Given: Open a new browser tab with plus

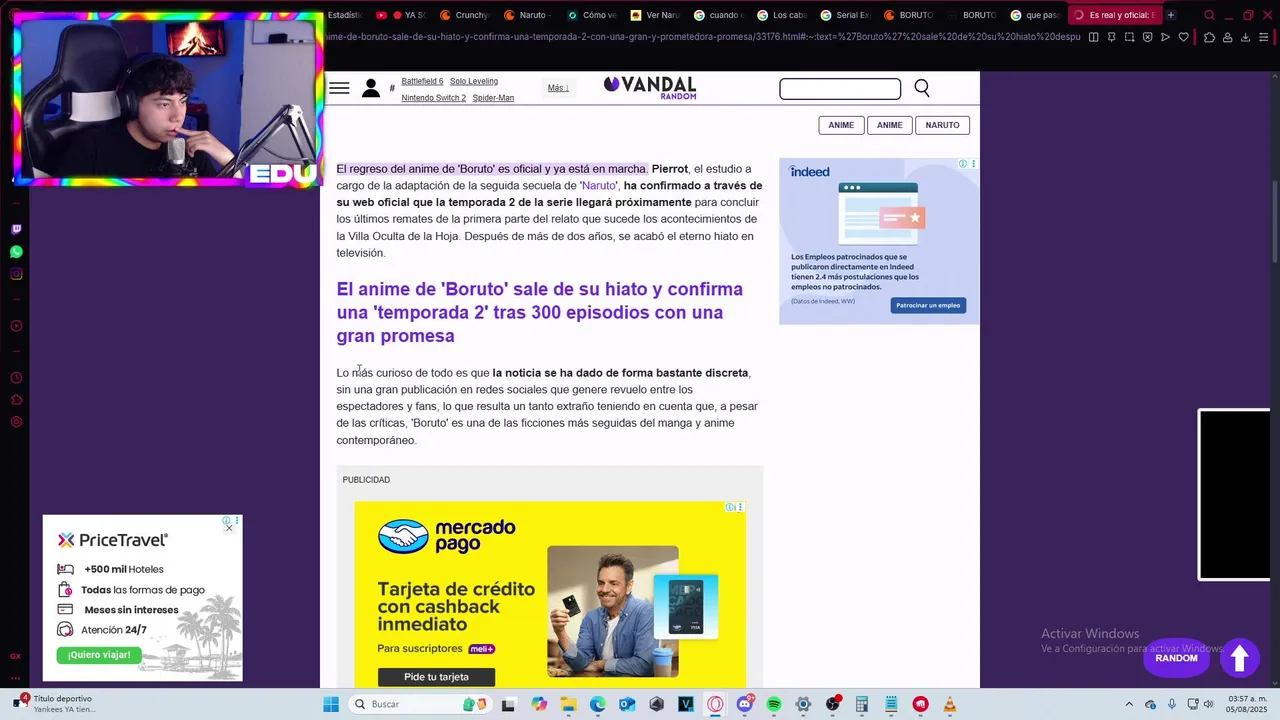Looking at the screenshot, I should click(1171, 15).
